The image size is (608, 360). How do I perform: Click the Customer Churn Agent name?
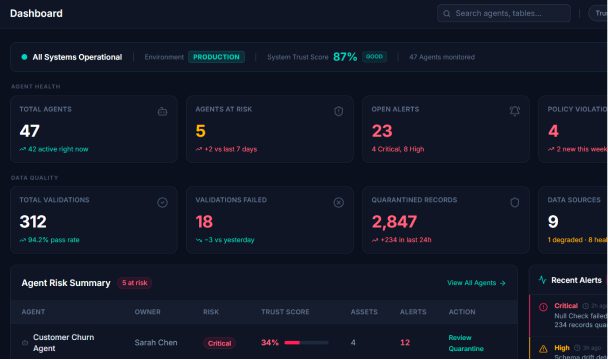coord(63,343)
